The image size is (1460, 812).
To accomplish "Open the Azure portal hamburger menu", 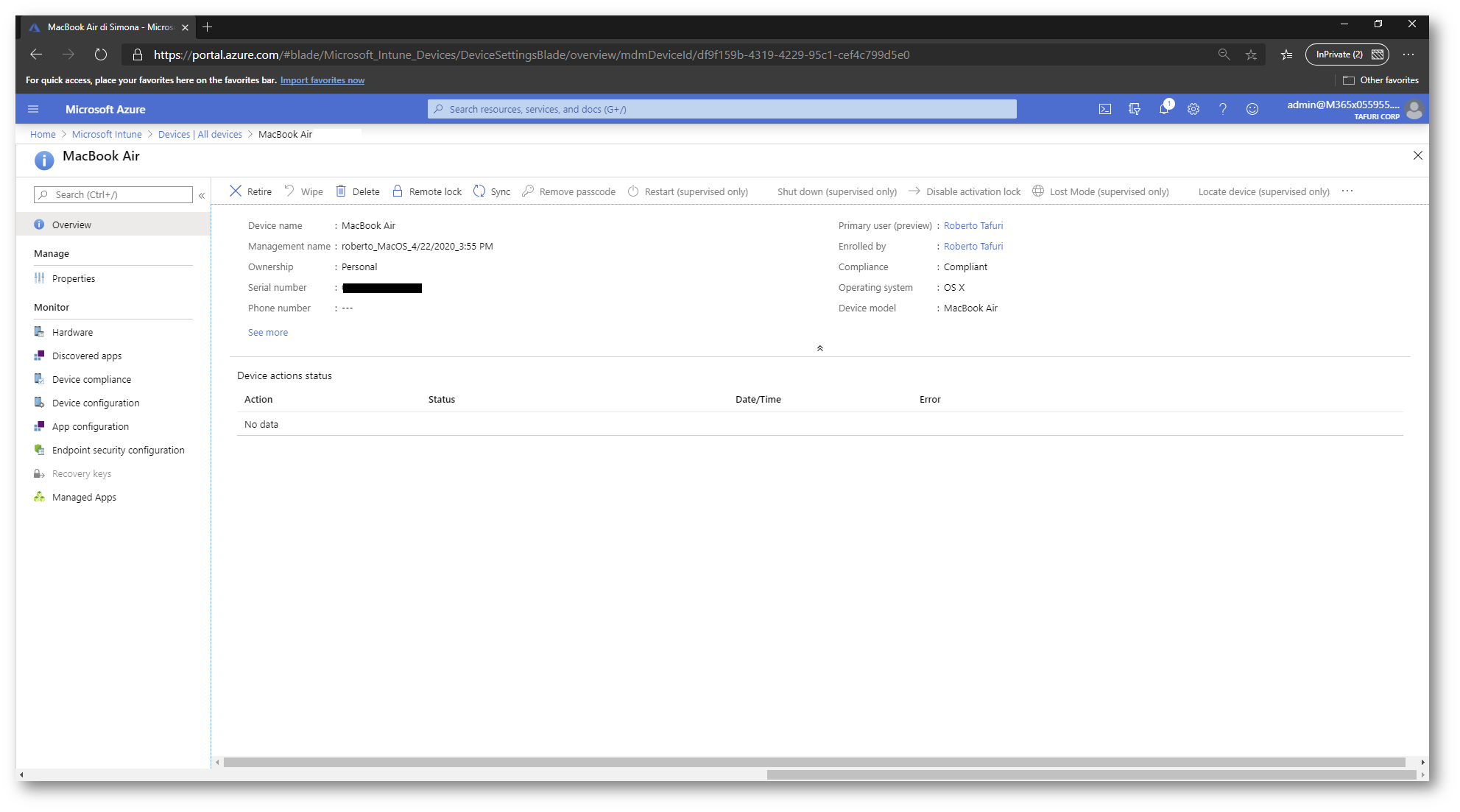I will [x=33, y=109].
